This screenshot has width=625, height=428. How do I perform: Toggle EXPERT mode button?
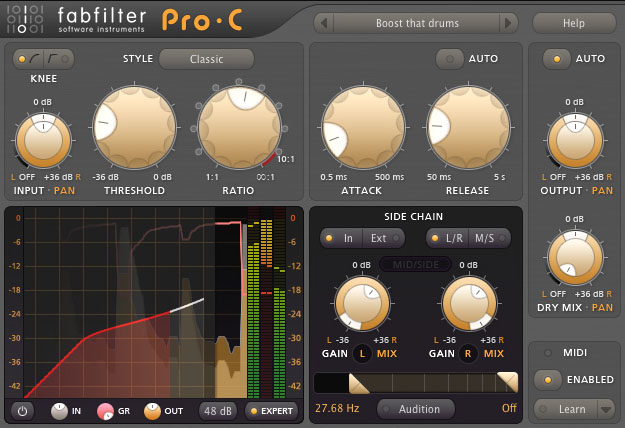[x=272, y=411]
